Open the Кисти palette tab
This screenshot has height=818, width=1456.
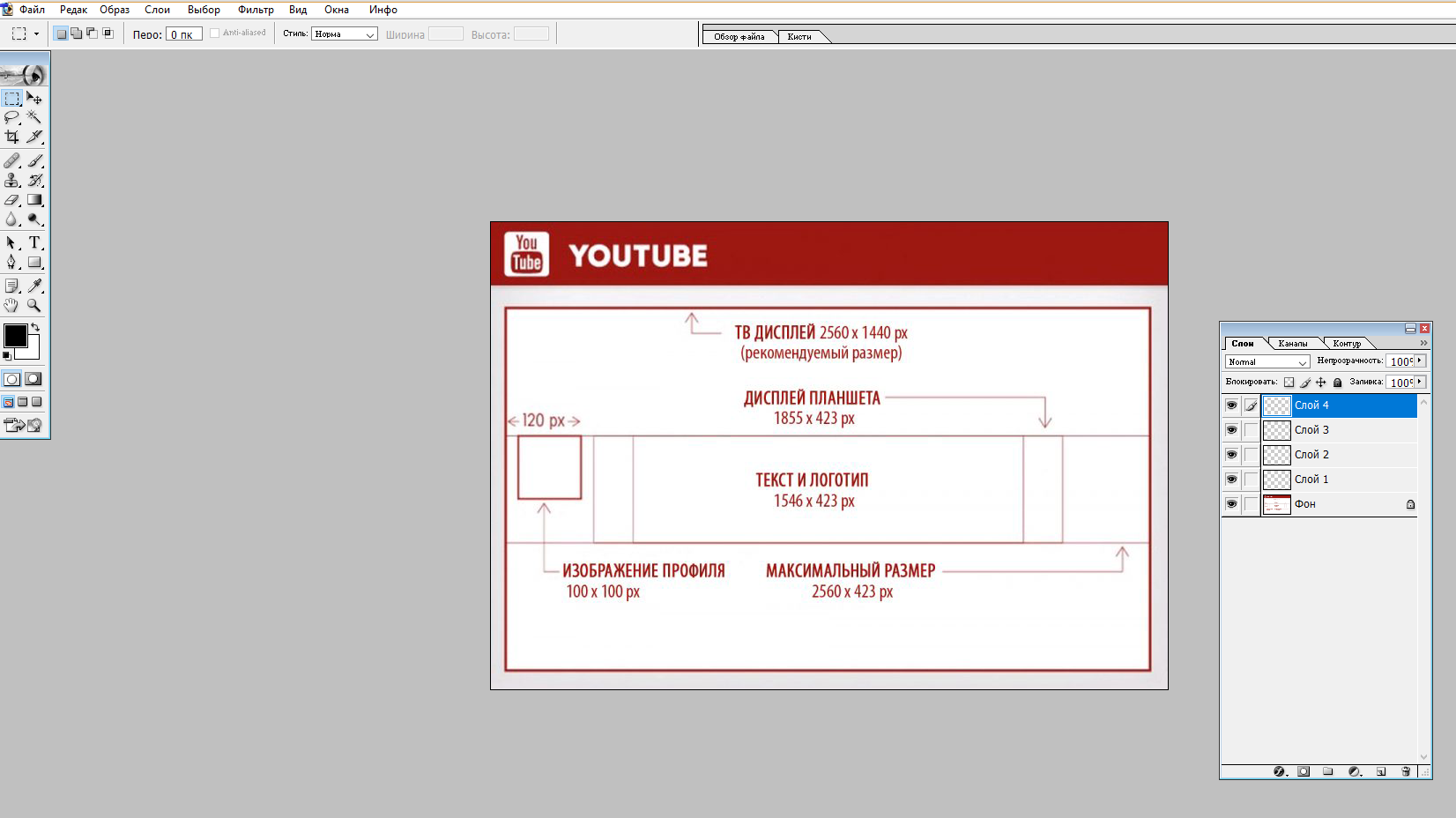click(x=799, y=36)
